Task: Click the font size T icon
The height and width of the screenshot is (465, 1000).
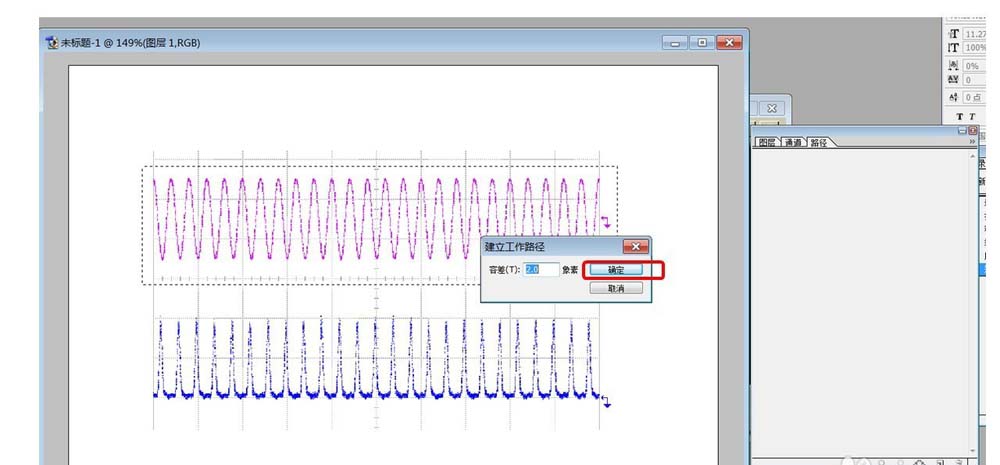Action: tap(954, 34)
